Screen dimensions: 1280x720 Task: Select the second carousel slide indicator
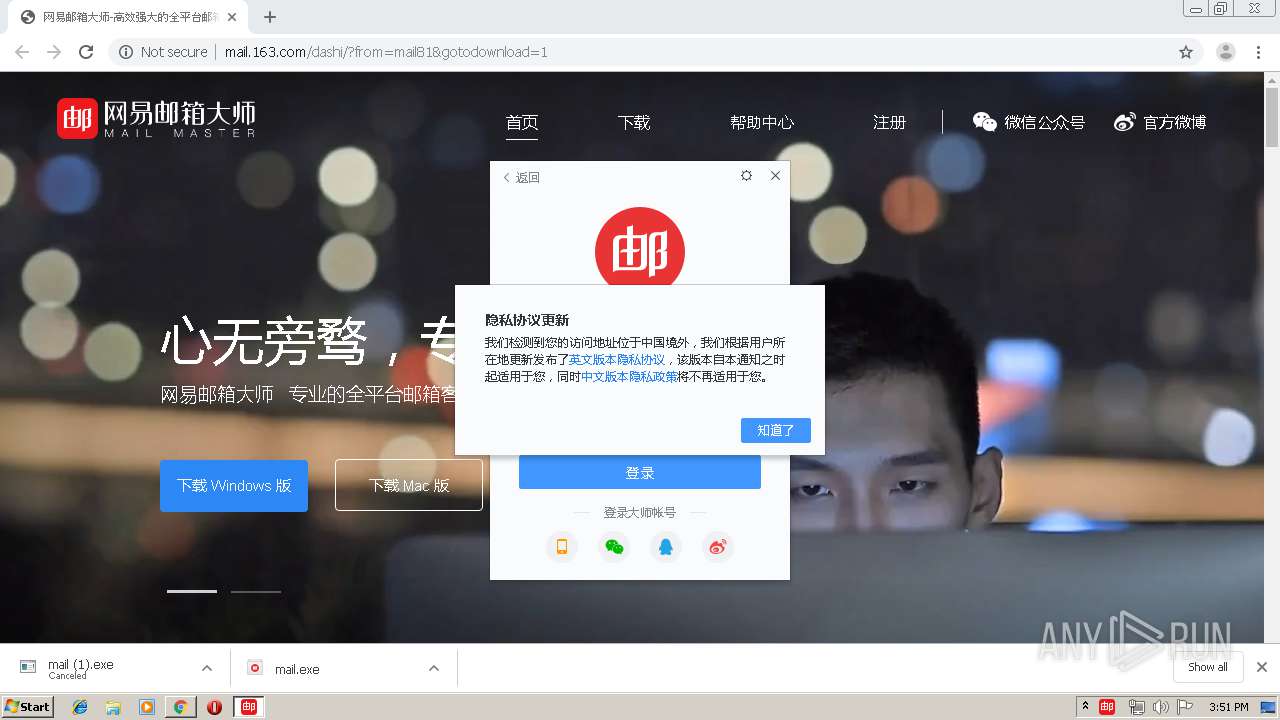(x=256, y=591)
